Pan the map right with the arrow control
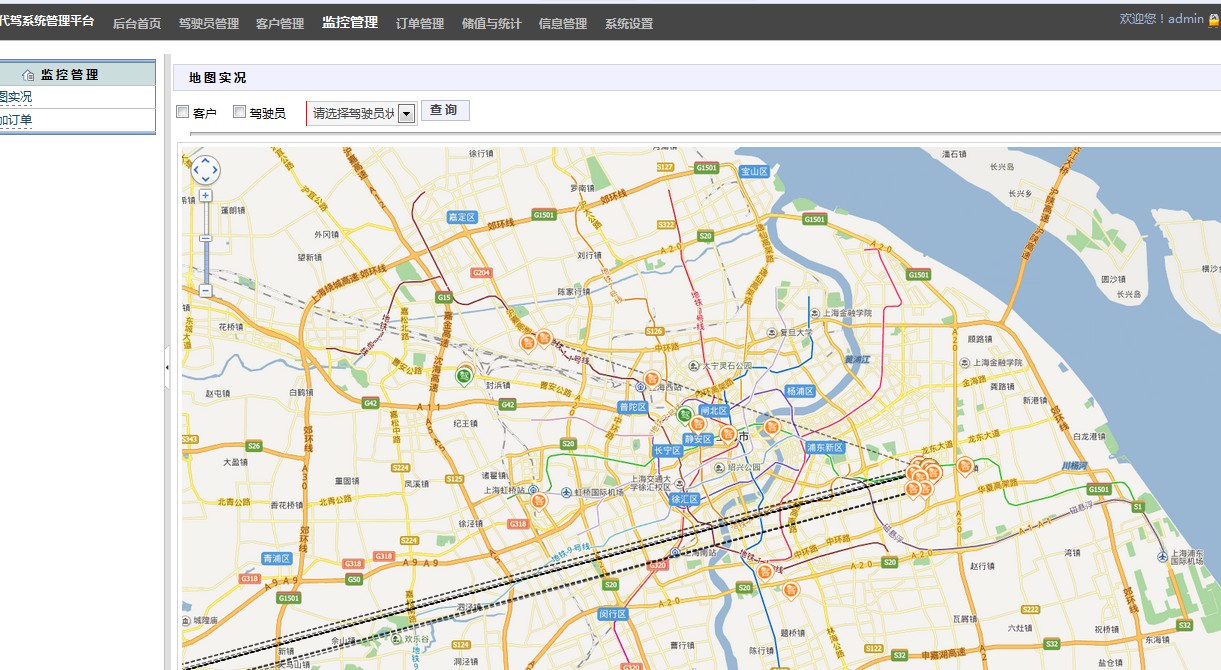1221x670 pixels. (x=214, y=170)
